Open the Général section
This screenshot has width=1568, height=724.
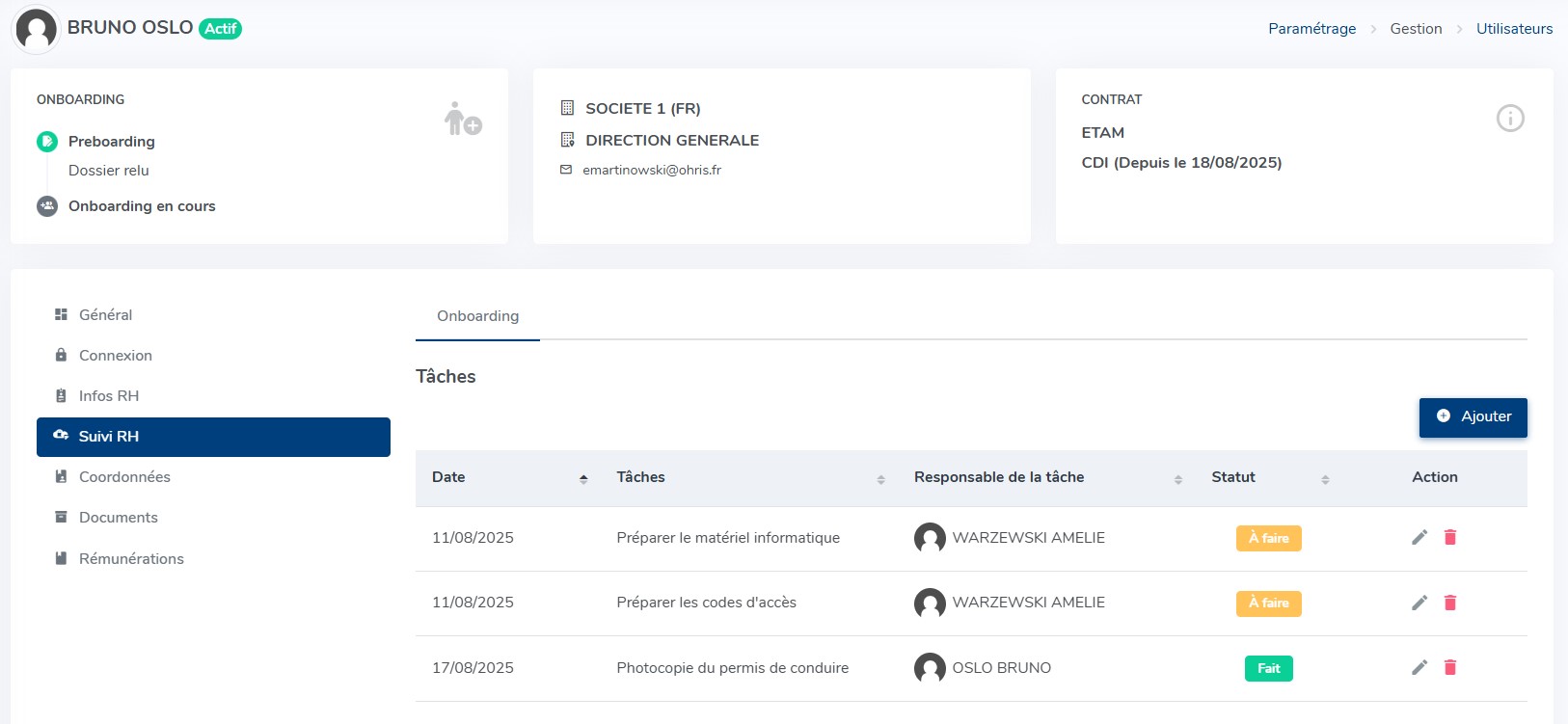213,315
